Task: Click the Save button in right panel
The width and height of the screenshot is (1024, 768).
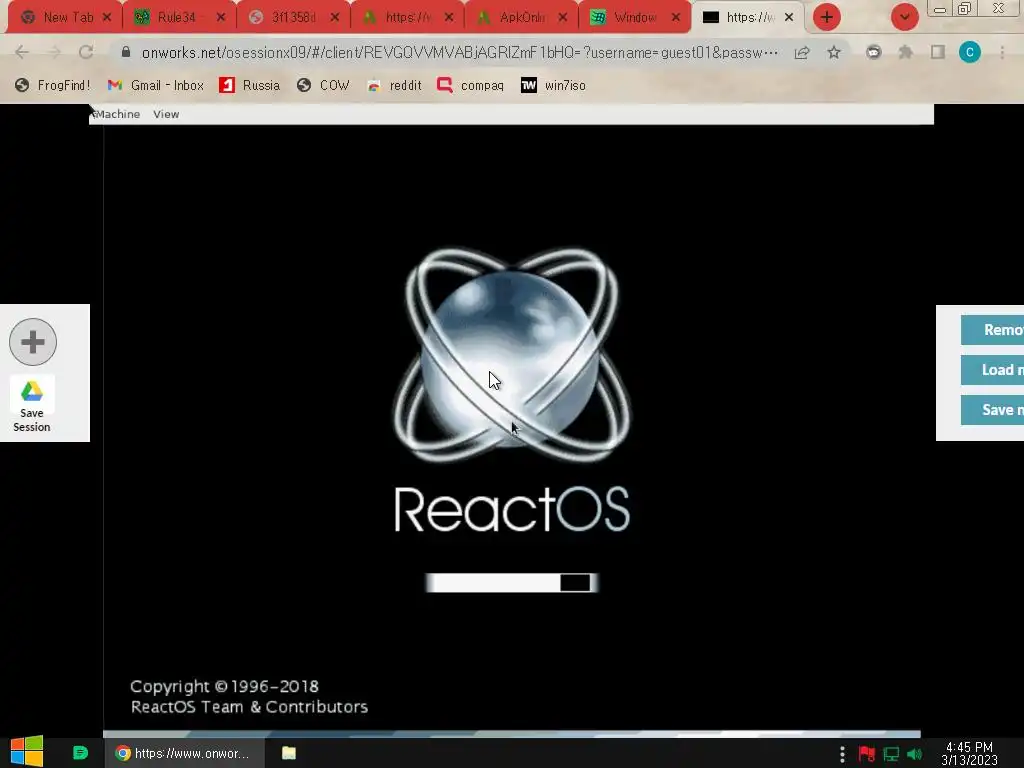Action: pyautogui.click(x=993, y=409)
